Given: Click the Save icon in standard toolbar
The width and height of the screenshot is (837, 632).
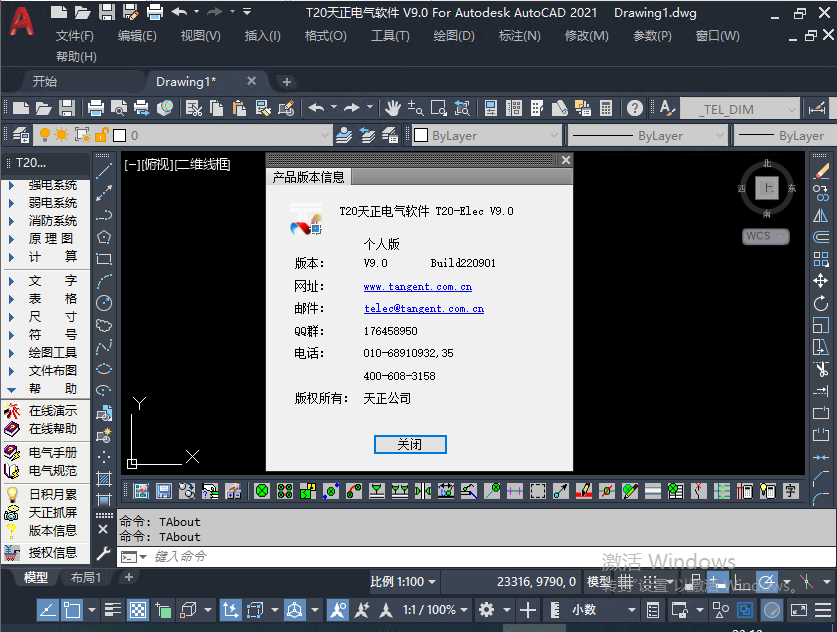Looking at the screenshot, I should click(67, 108).
